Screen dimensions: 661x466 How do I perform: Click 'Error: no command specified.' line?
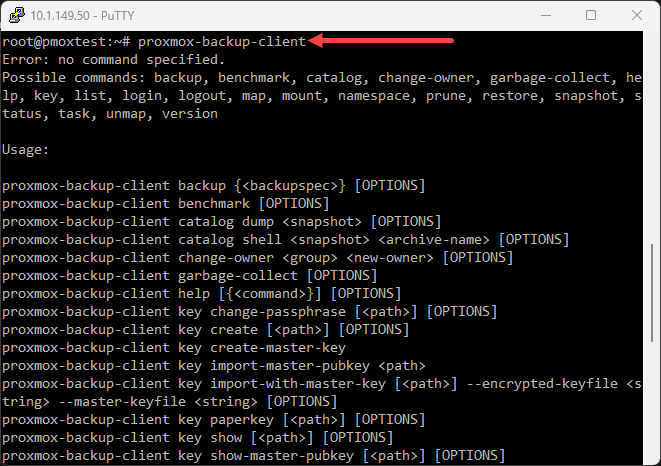tap(113, 59)
